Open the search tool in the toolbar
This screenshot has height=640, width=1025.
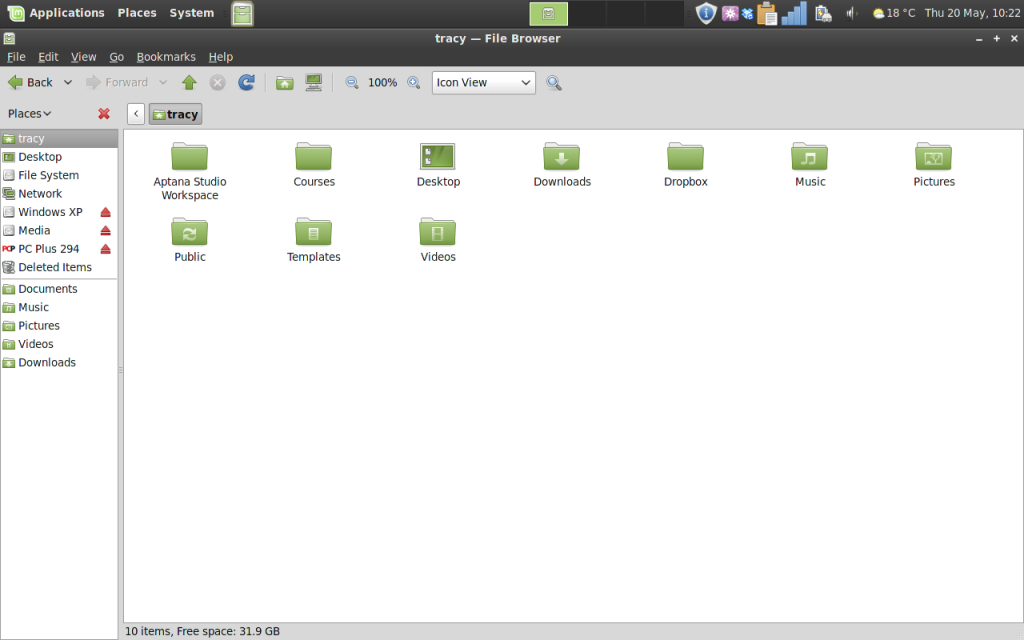click(554, 82)
